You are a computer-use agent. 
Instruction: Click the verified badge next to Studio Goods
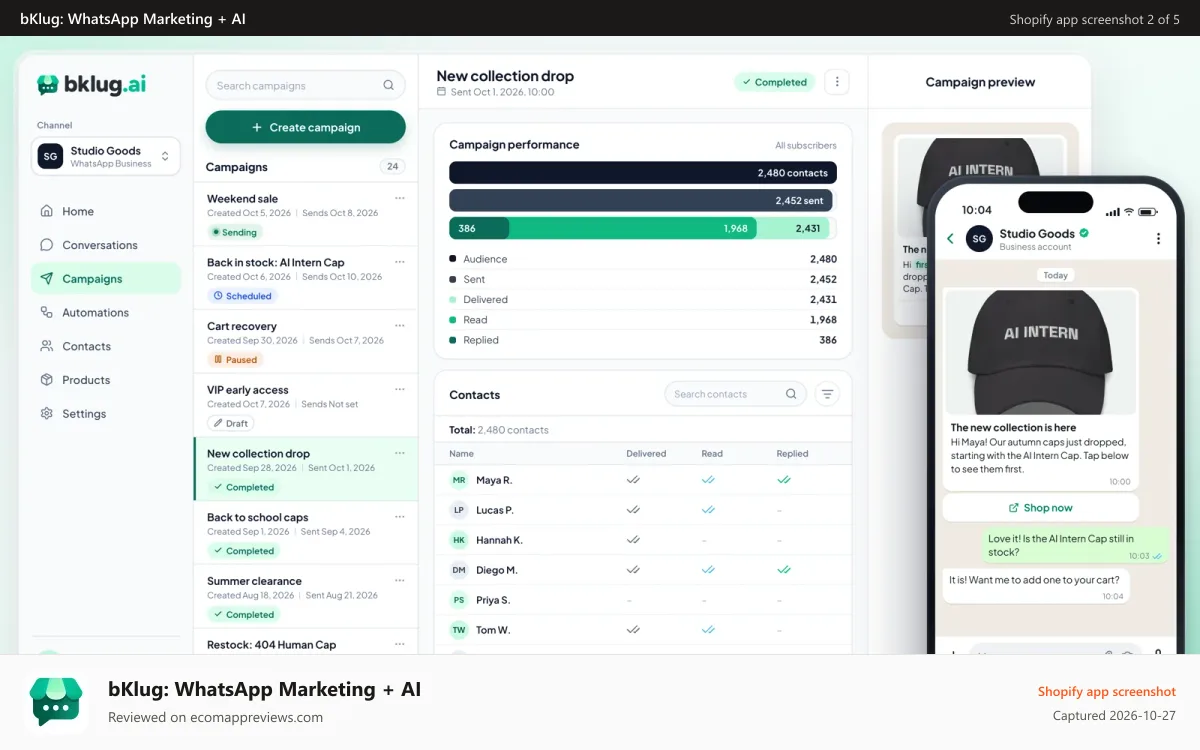(x=1084, y=234)
